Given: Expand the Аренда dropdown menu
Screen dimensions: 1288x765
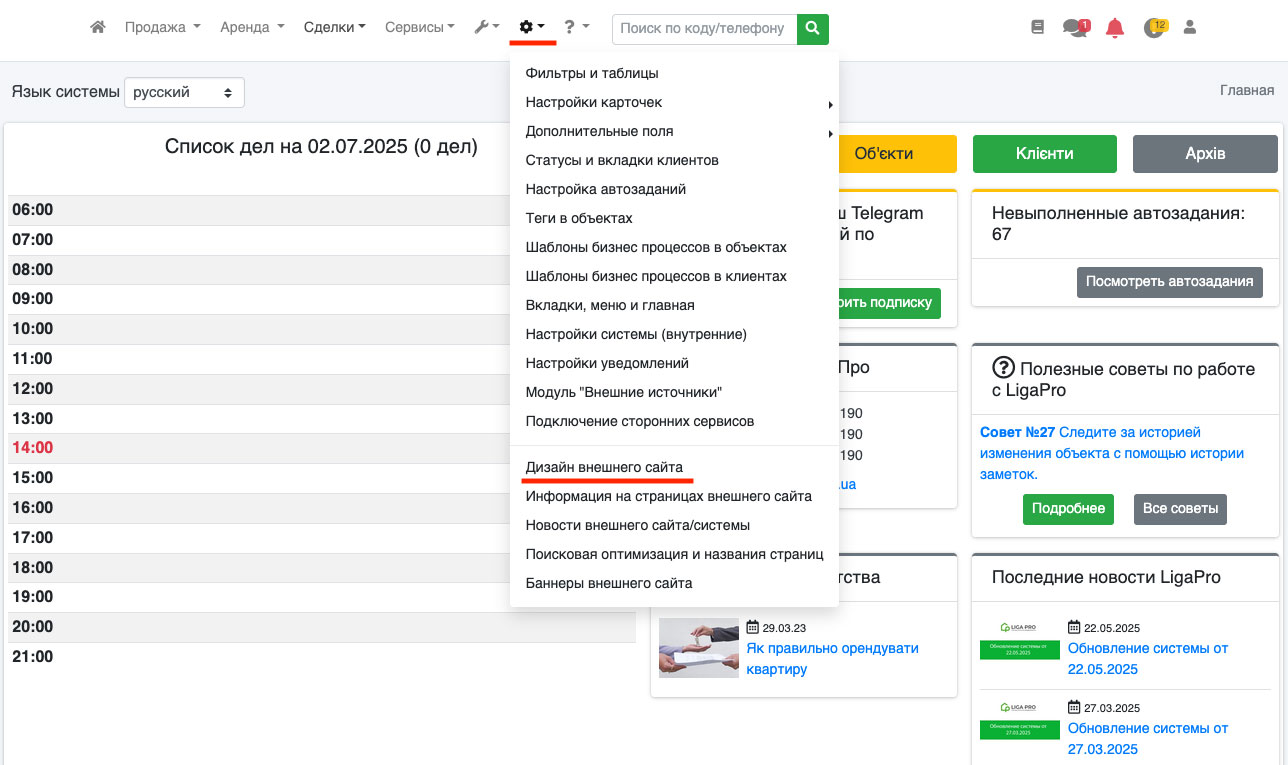Looking at the screenshot, I should coord(252,28).
